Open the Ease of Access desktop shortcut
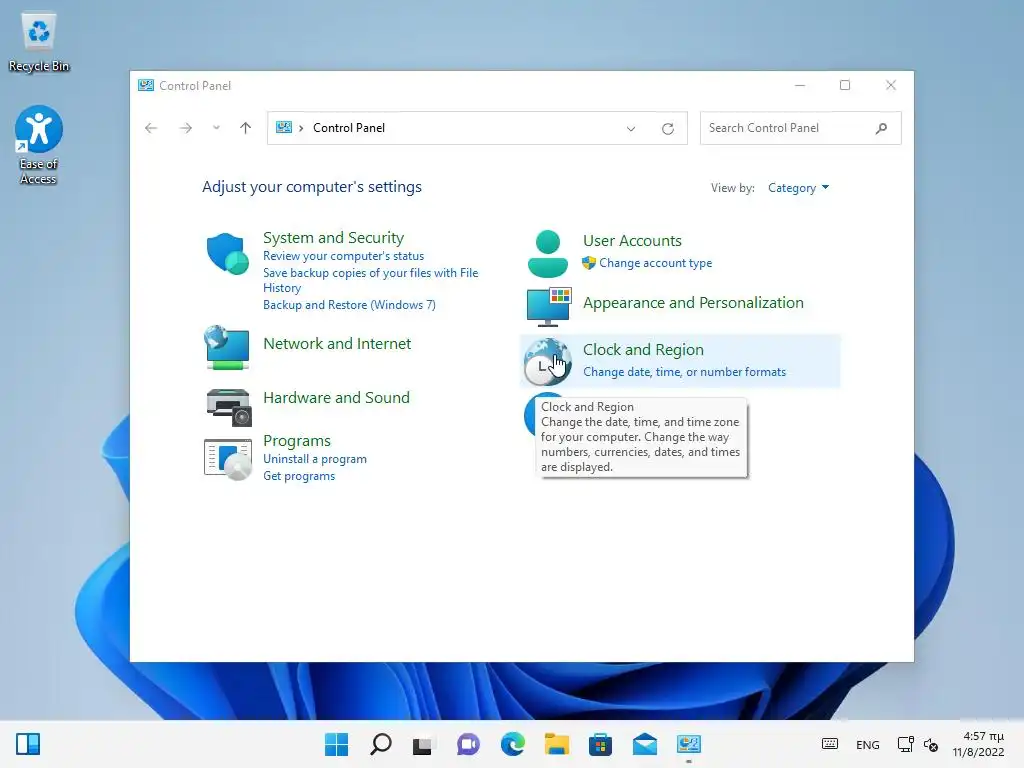Screen dimensions: 1024x768 [39, 145]
